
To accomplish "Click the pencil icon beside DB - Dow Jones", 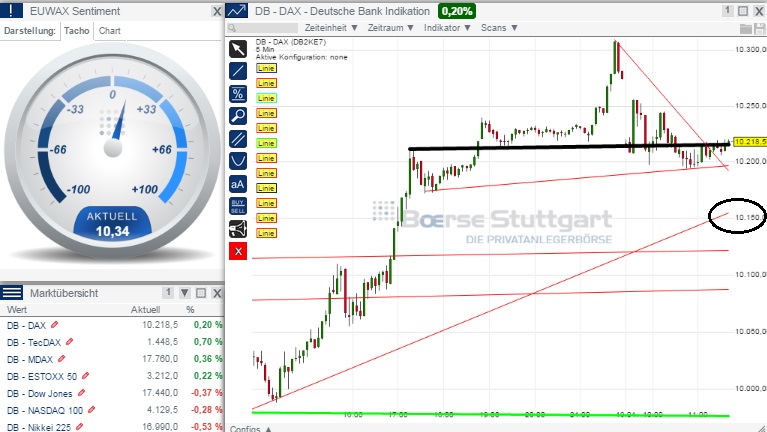I will tap(81, 392).
